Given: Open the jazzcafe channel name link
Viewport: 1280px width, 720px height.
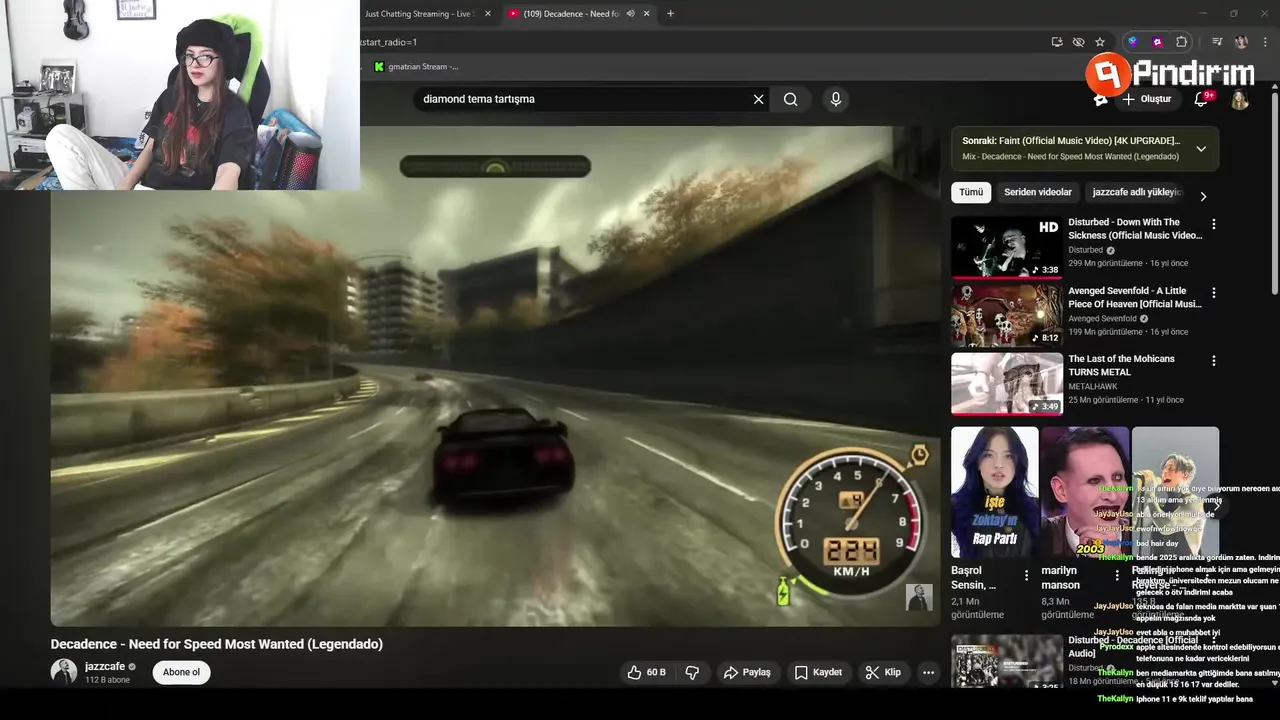Looking at the screenshot, I should [105, 666].
